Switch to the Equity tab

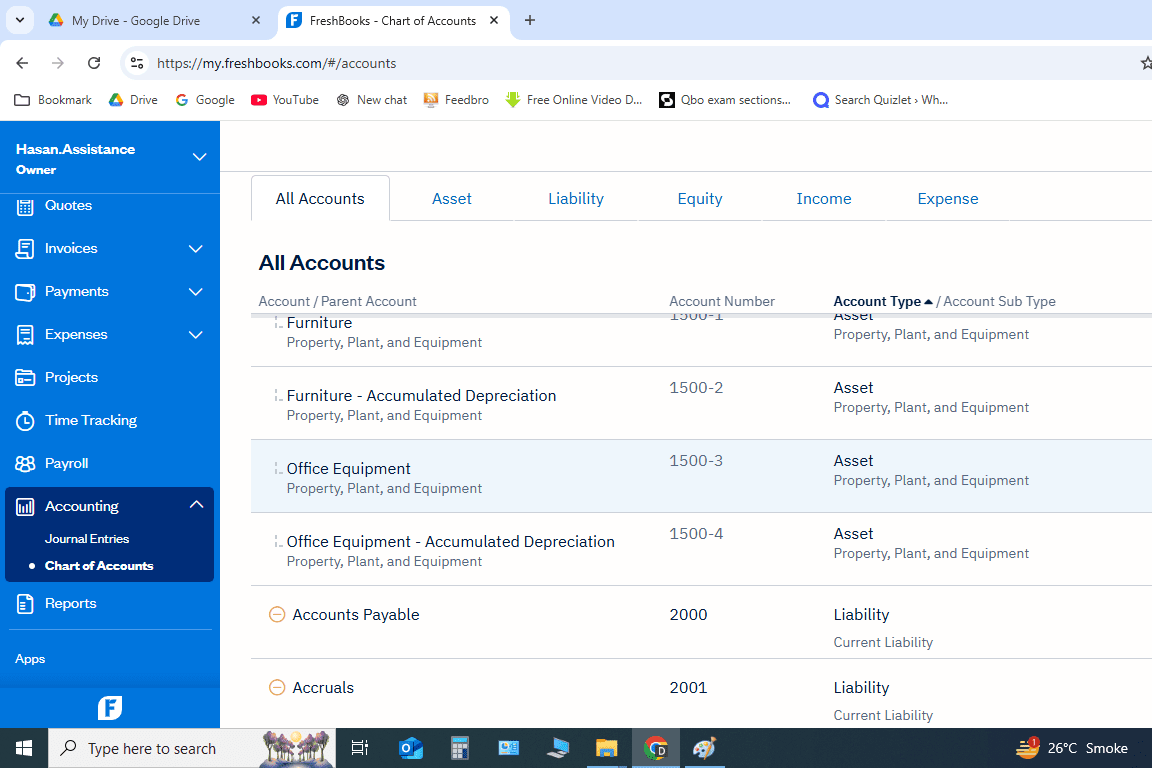coord(699,198)
